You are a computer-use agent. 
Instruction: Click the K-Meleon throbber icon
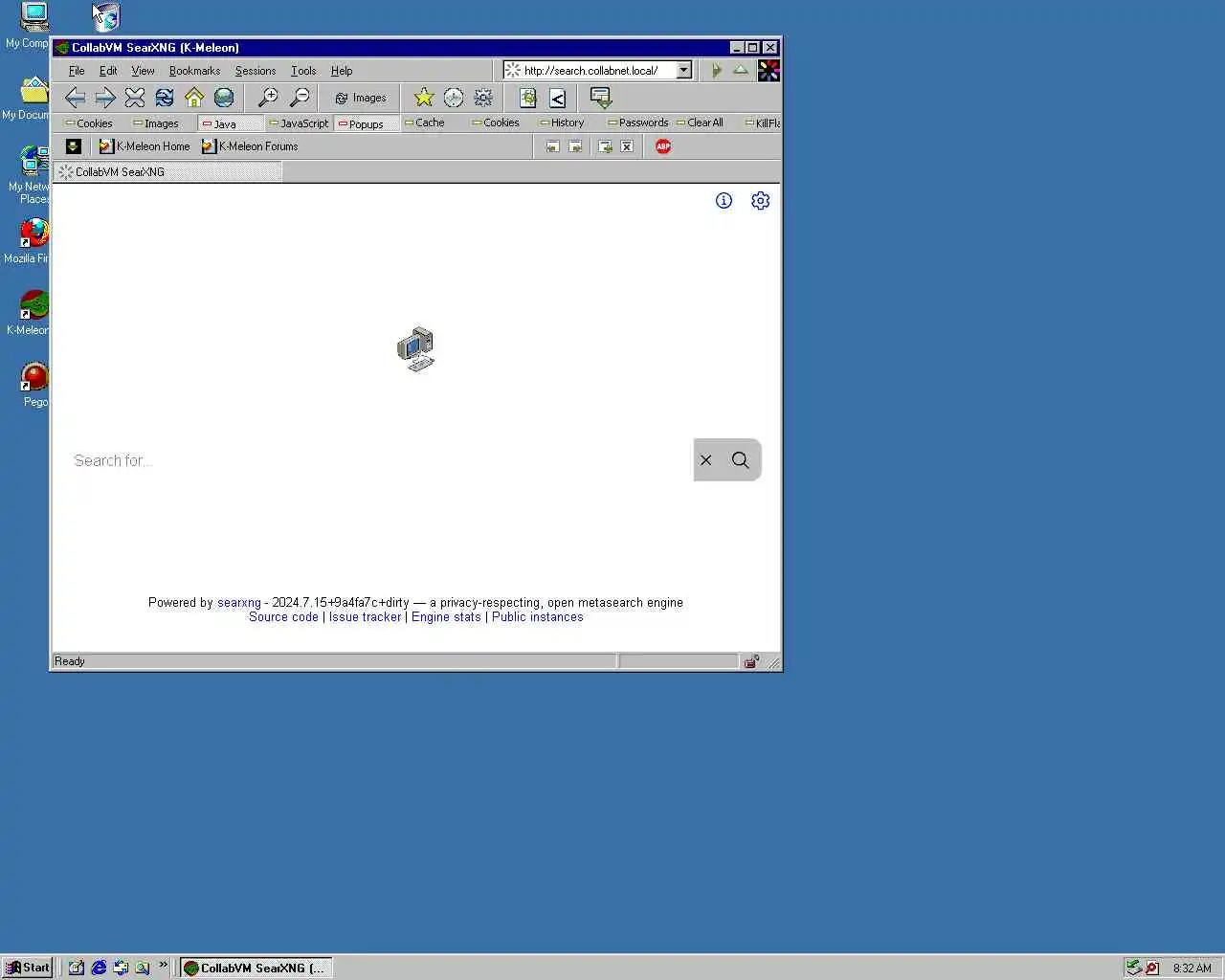768,70
